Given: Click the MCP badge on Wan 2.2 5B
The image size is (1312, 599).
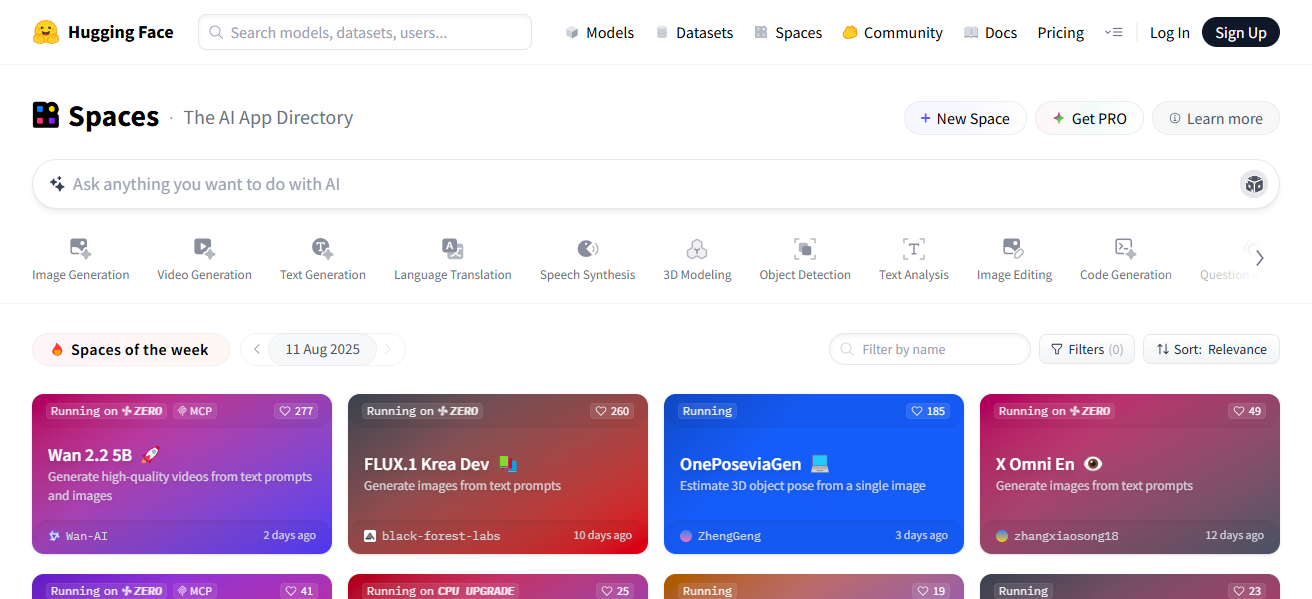Looking at the screenshot, I should pos(195,411).
